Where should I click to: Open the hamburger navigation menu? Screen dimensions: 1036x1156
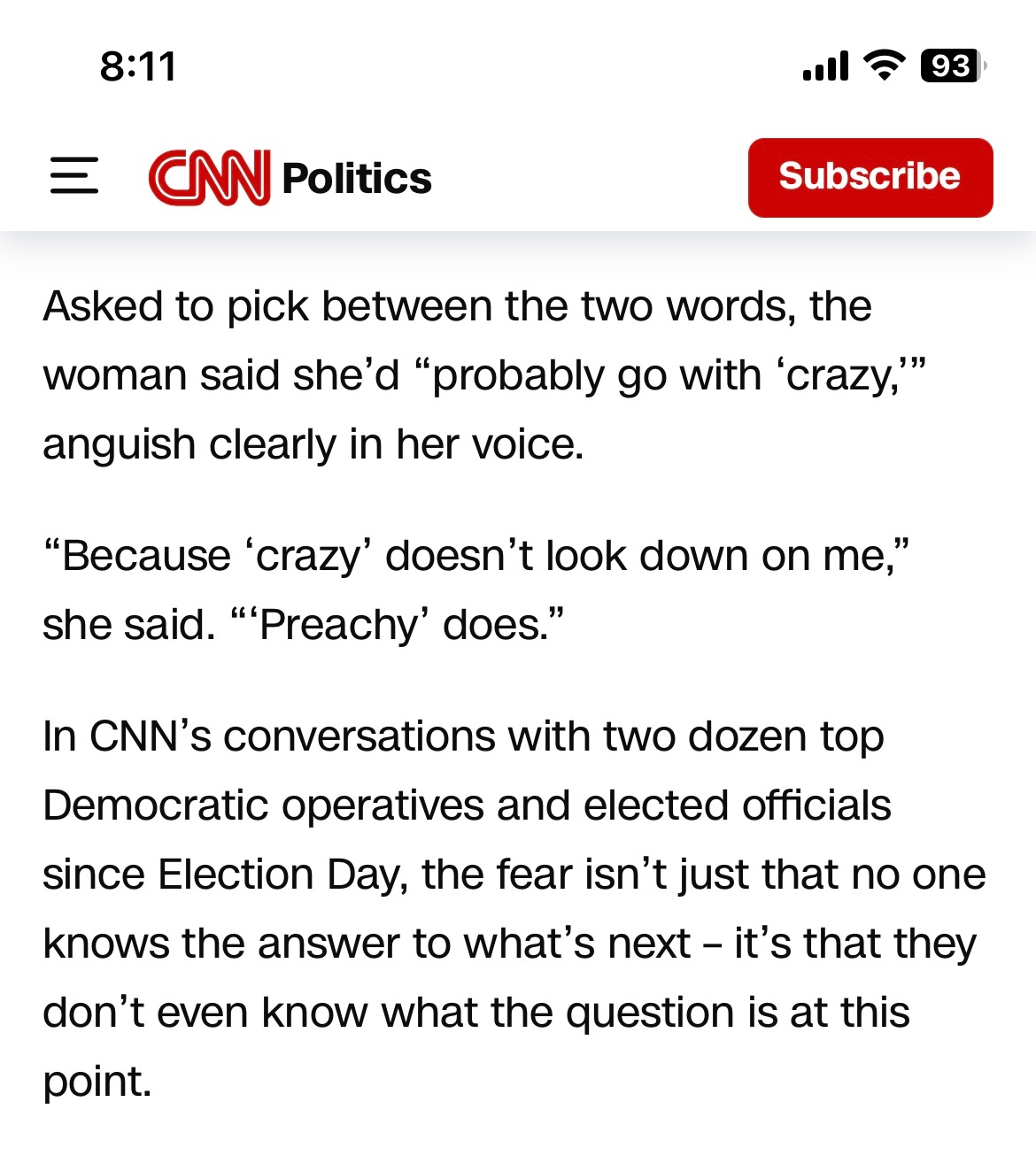(74, 176)
